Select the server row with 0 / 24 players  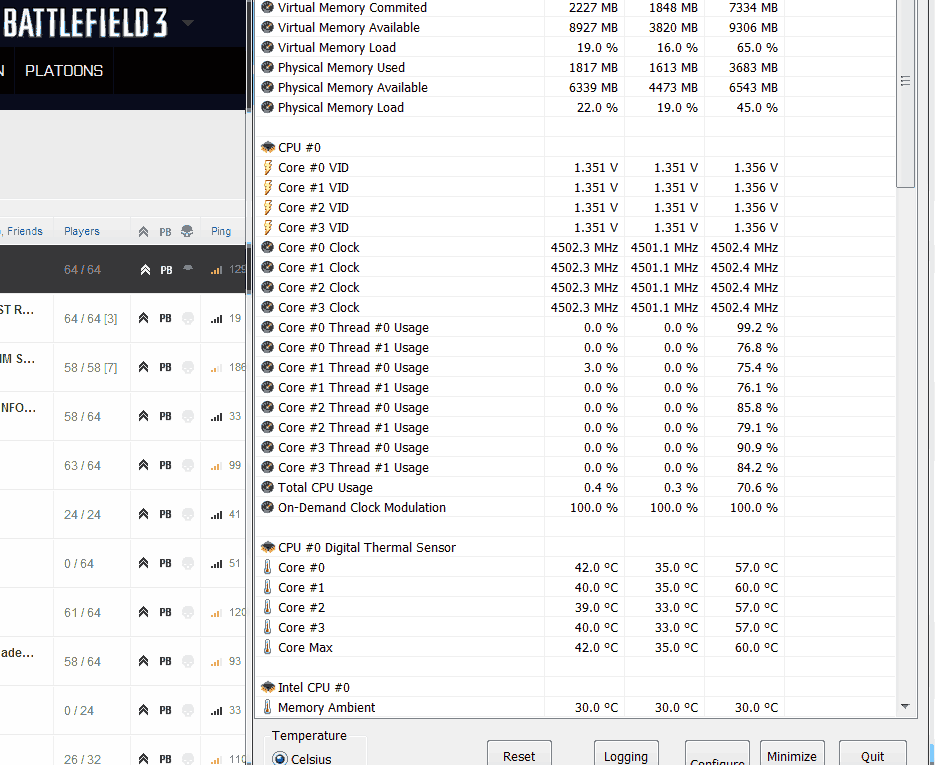coord(123,710)
